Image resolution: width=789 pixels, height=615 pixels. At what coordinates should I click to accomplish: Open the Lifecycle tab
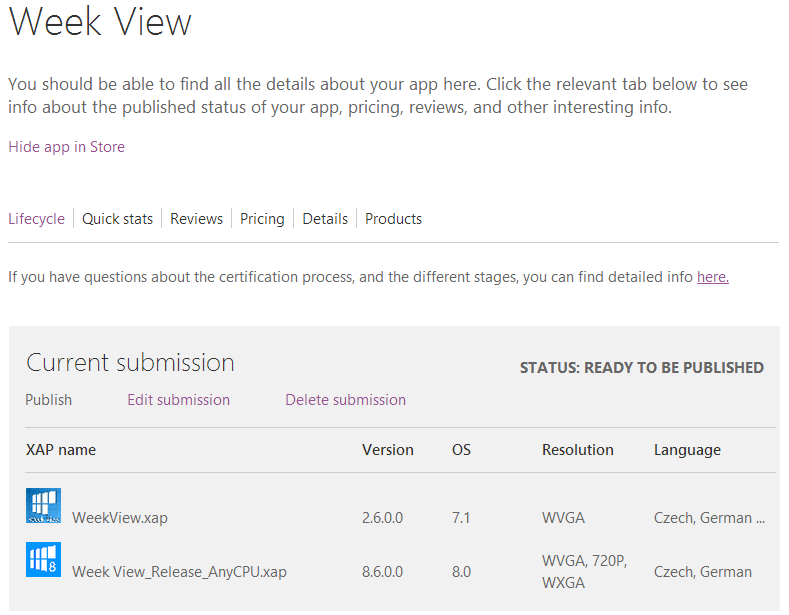click(36, 219)
